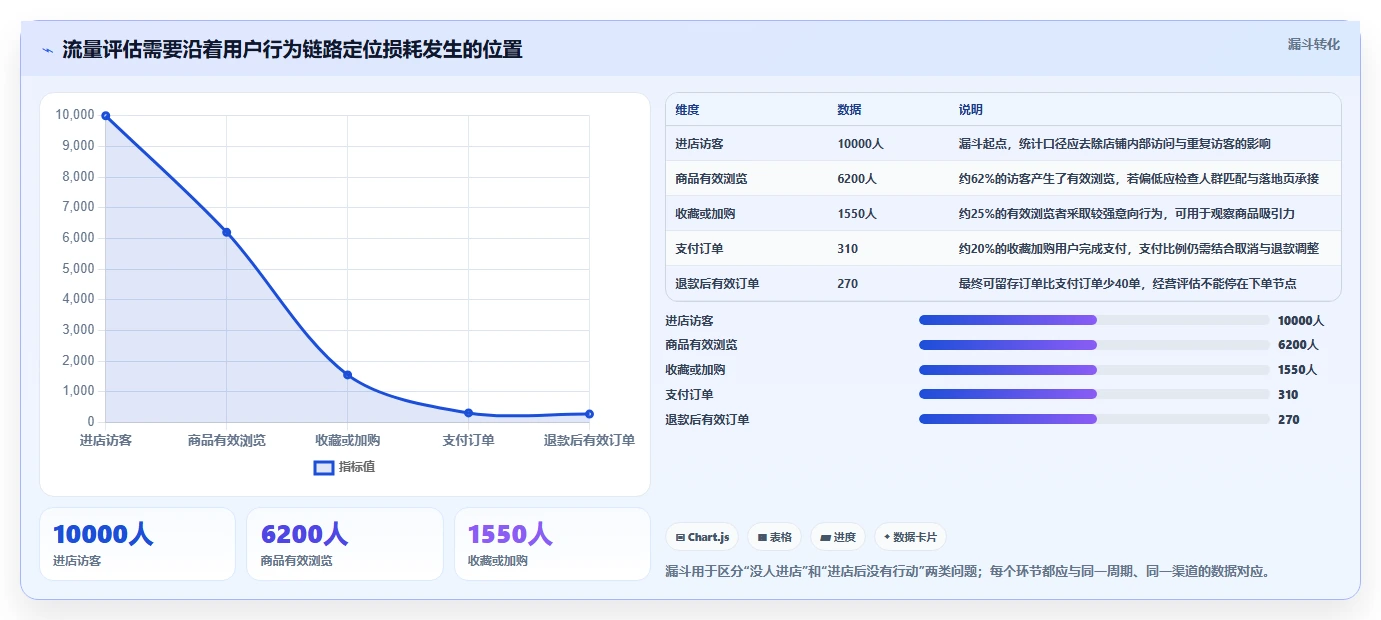Viewport: 1381px width, 620px height.
Task: Click the 进店访客 progress bar
Action: [1094, 320]
